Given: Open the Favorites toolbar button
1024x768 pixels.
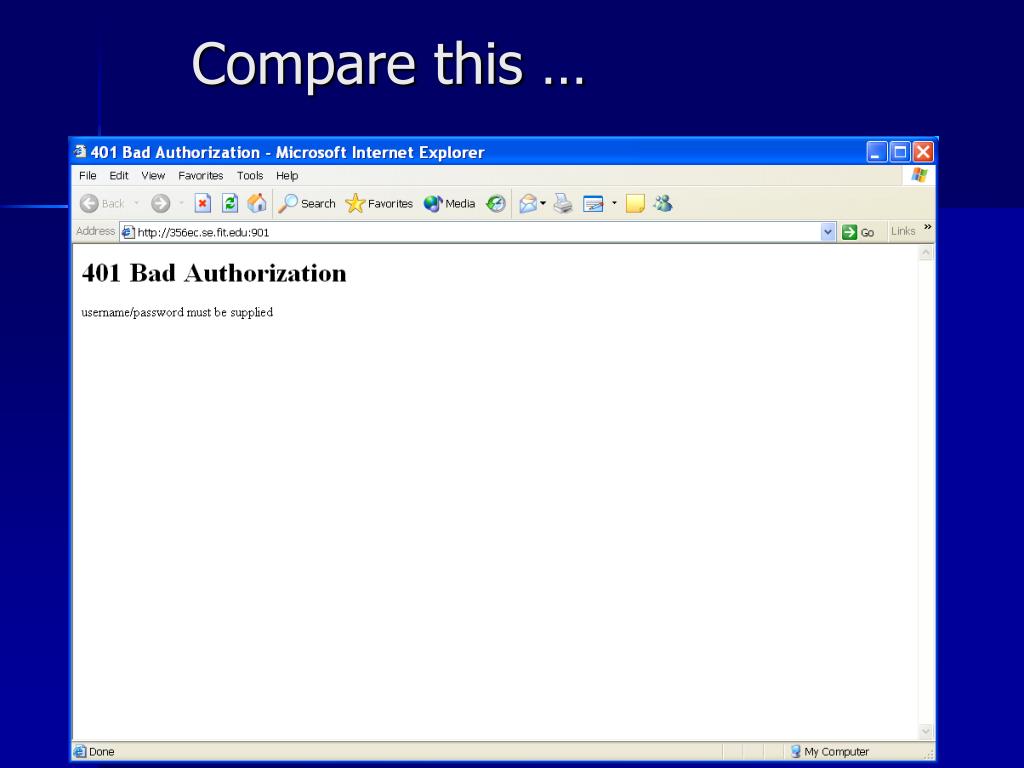Looking at the screenshot, I should point(379,204).
